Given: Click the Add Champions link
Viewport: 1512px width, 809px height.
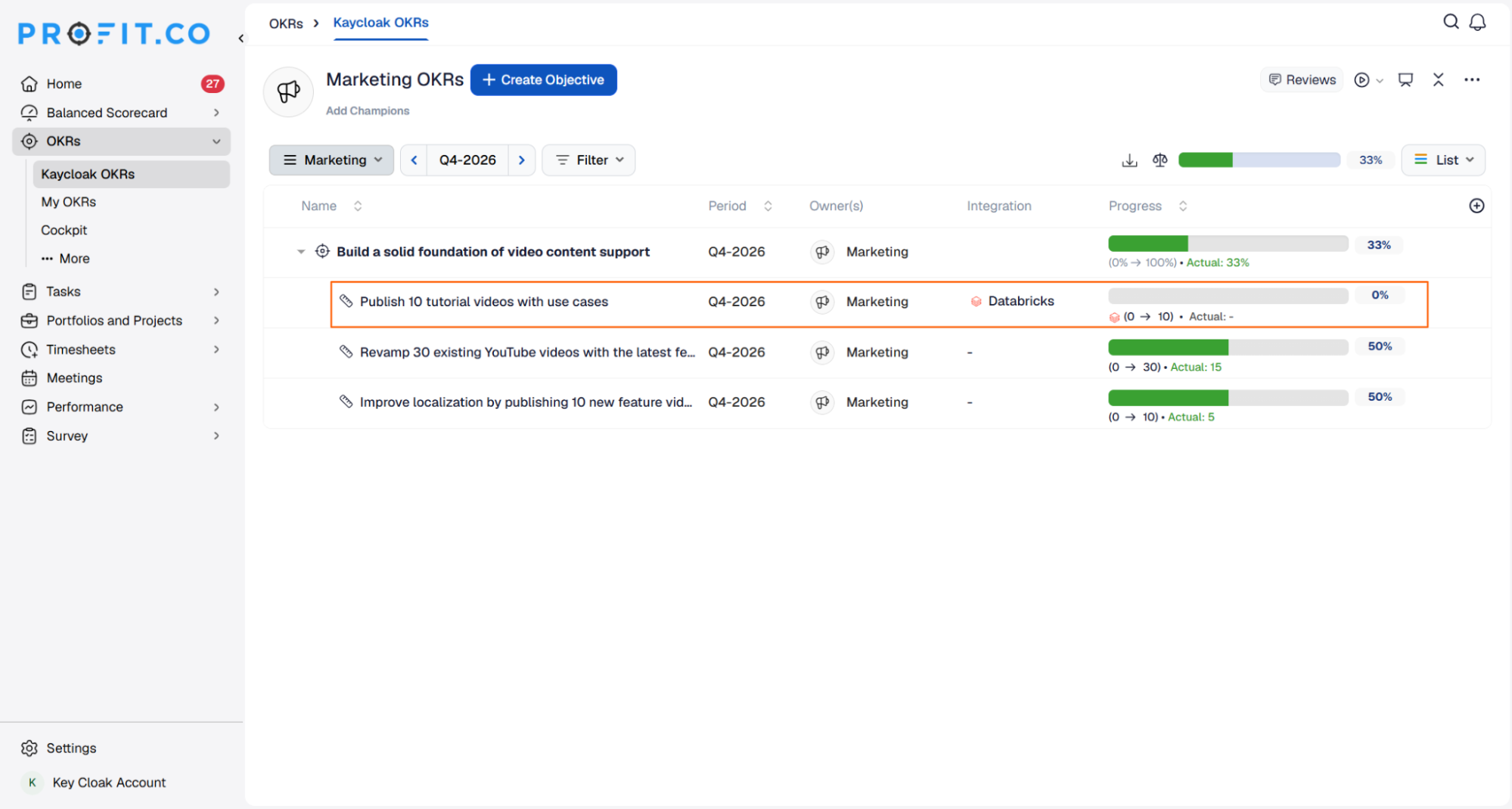Looking at the screenshot, I should click(368, 110).
